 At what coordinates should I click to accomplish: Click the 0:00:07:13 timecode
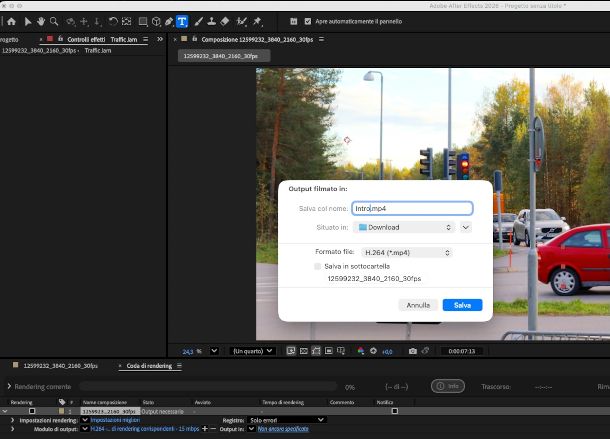(x=461, y=351)
